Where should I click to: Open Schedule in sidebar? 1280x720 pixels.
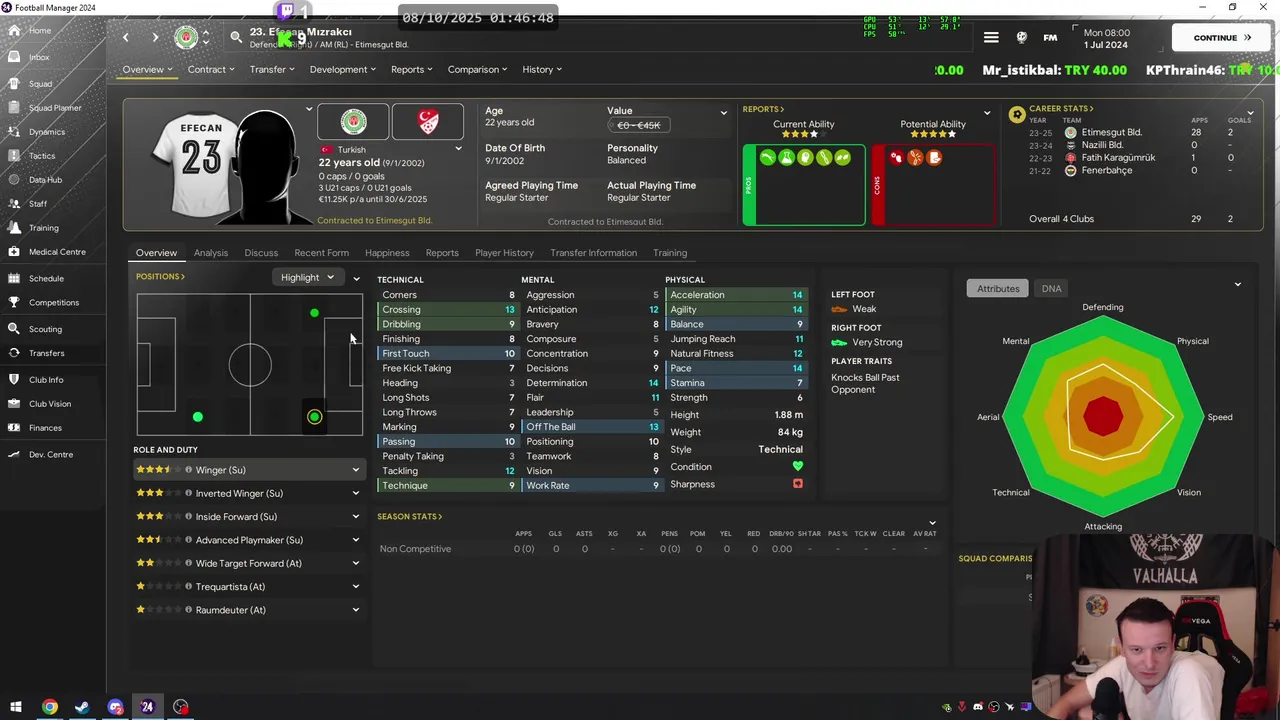pos(46,279)
